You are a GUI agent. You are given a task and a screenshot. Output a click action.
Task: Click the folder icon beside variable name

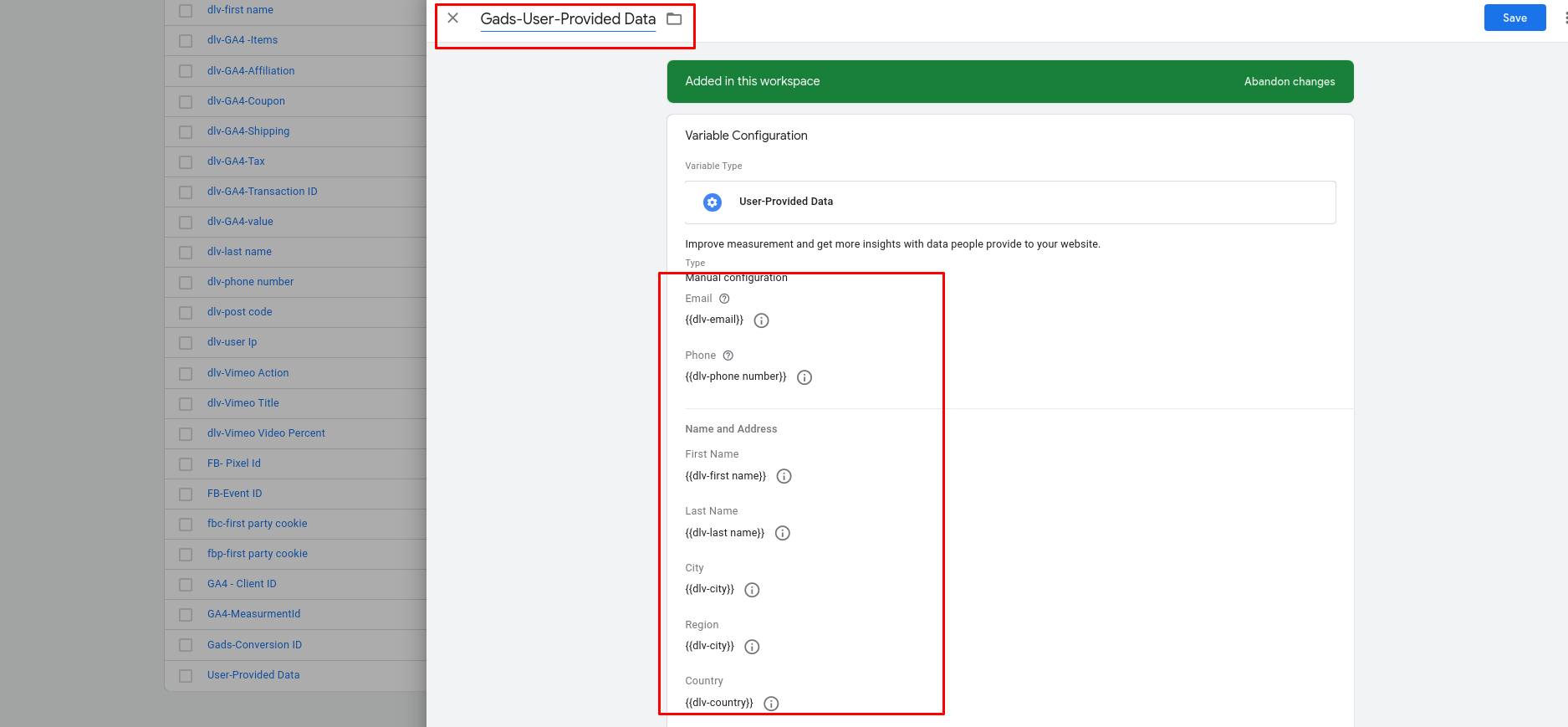click(x=674, y=18)
